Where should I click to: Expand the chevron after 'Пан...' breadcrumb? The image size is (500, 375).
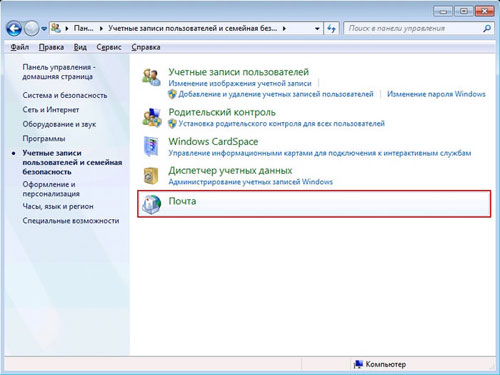tap(101, 29)
